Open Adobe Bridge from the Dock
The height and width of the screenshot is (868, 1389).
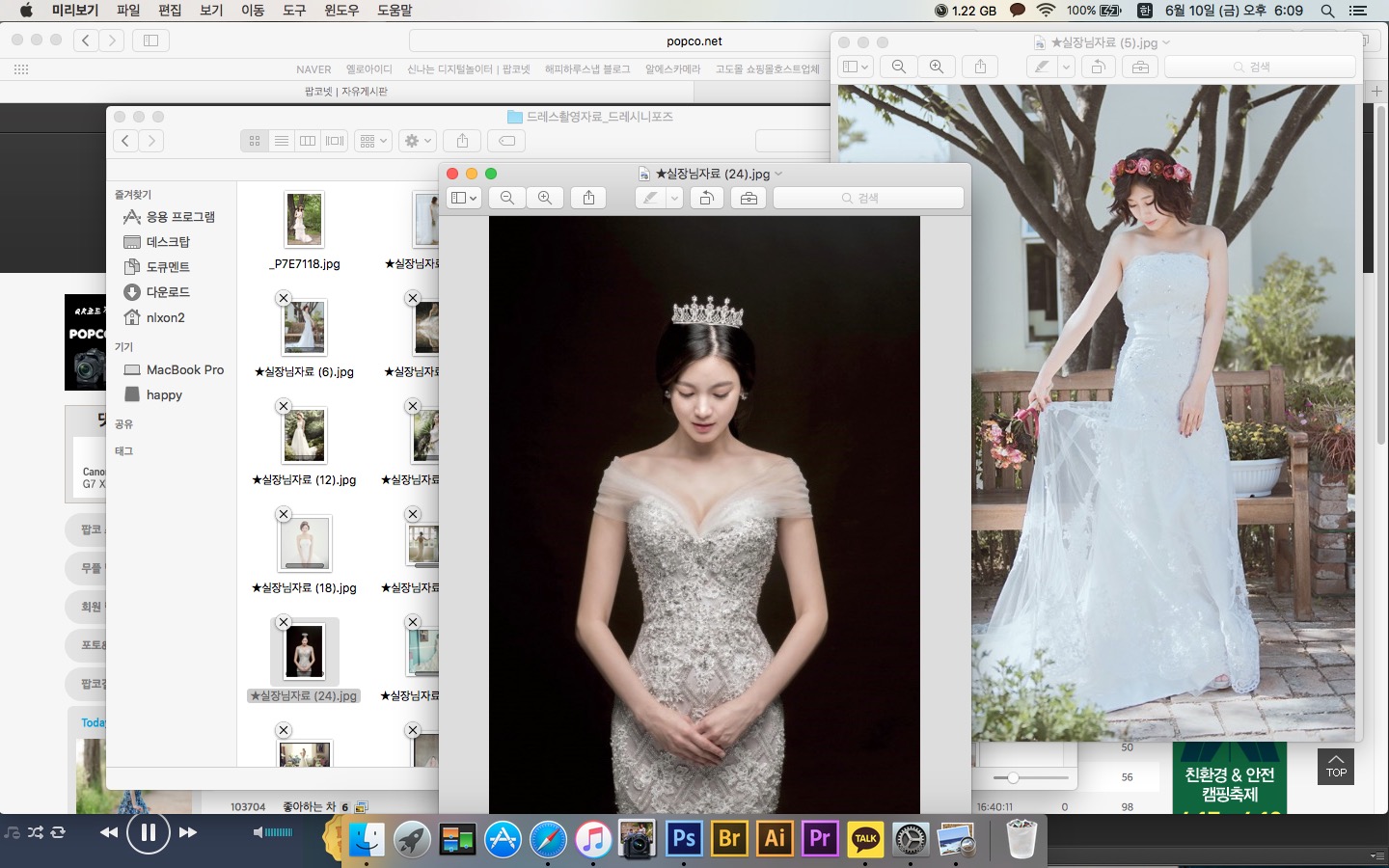(x=729, y=839)
